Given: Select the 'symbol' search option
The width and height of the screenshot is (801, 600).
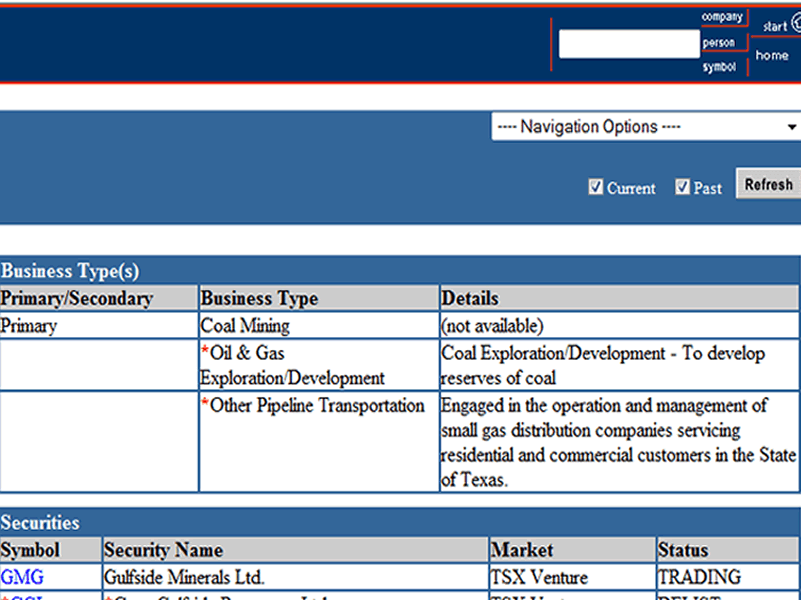Looking at the screenshot, I should 719,67.
